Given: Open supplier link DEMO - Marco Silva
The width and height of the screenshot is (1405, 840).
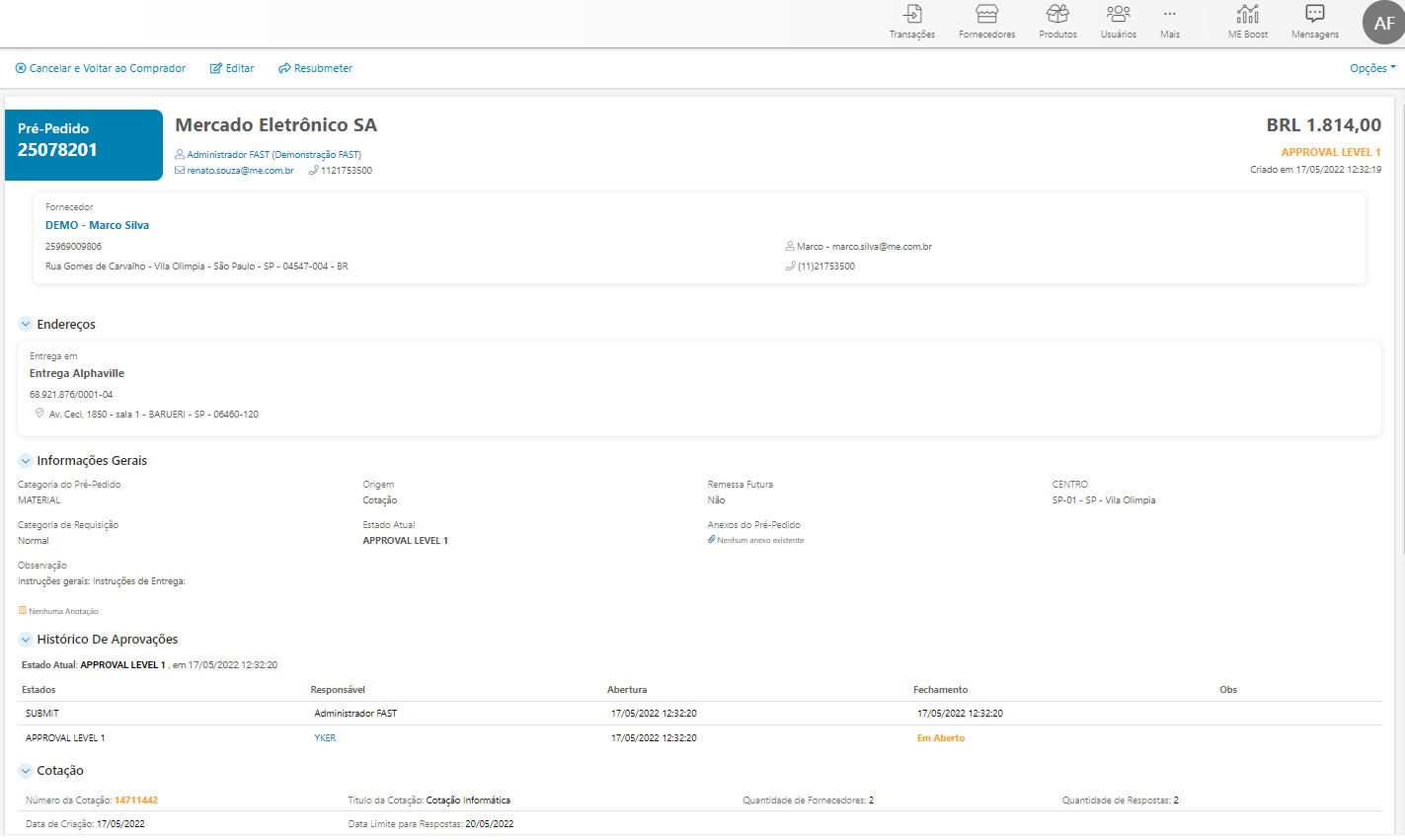Looking at the screenshot, I should click(97, 225).
